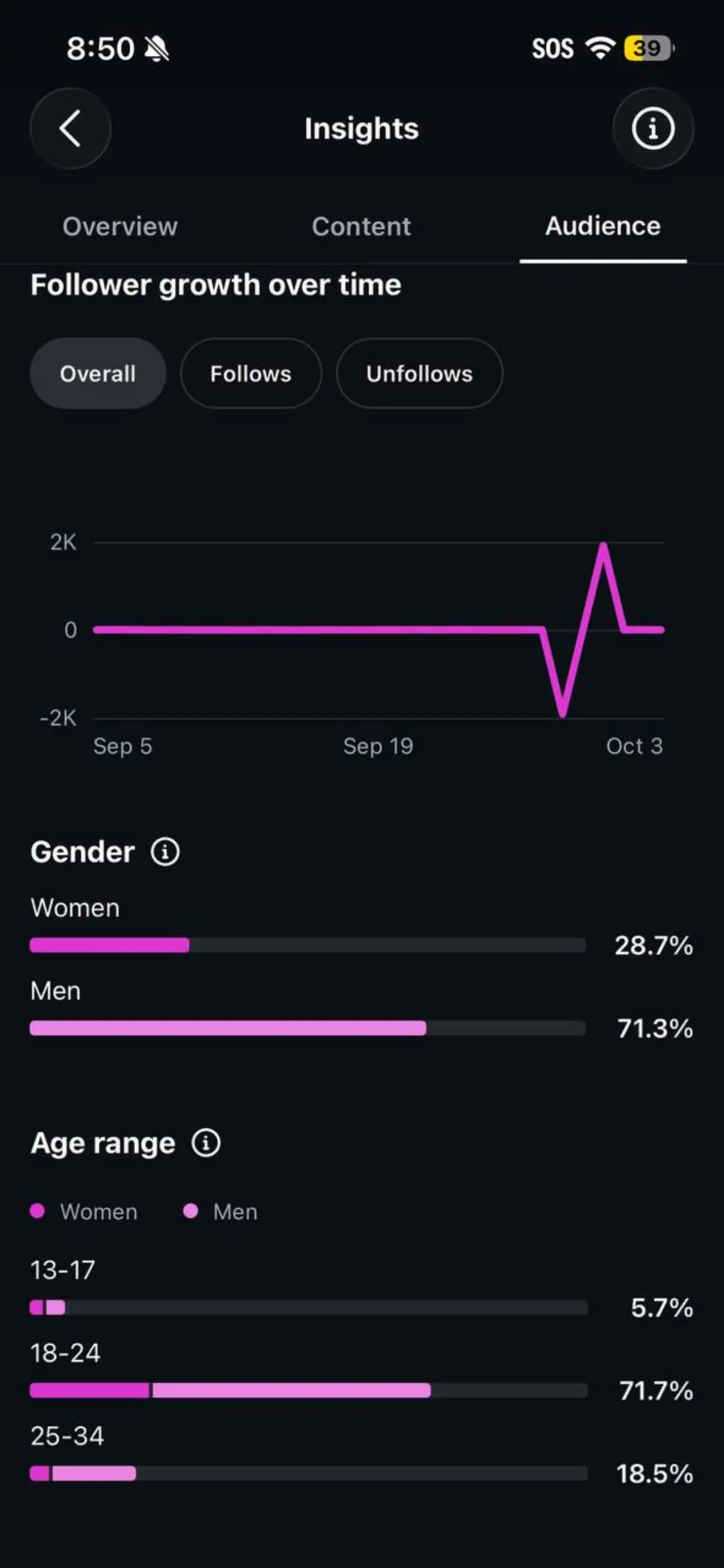Tap the info icon beside Age range

(x=206, y=1143)
